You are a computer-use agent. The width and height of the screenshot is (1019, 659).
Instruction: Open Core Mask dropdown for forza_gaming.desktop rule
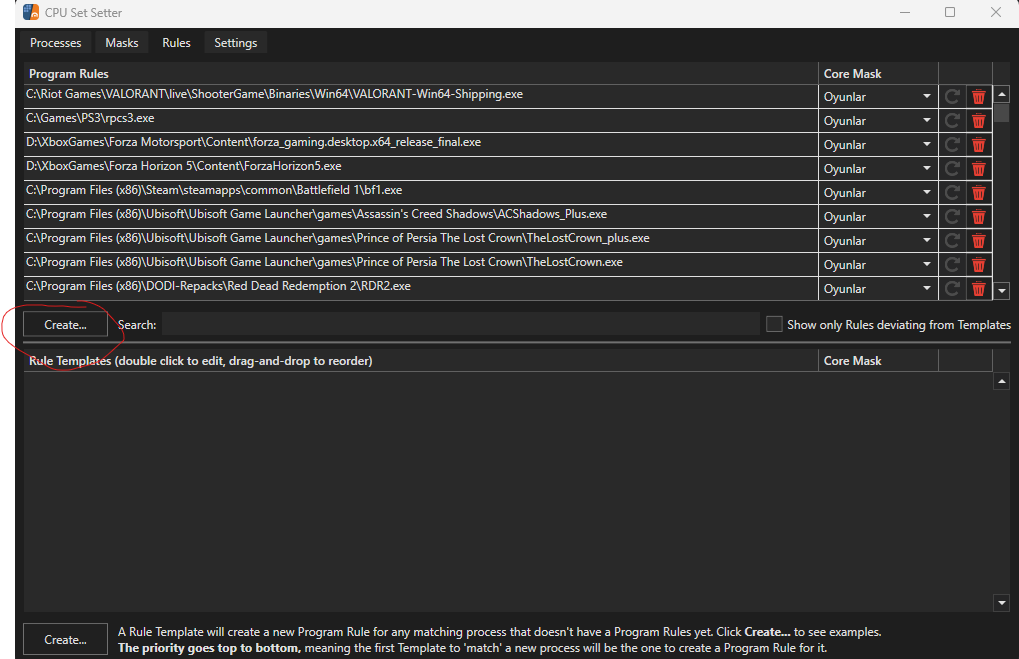pos(878,145)
